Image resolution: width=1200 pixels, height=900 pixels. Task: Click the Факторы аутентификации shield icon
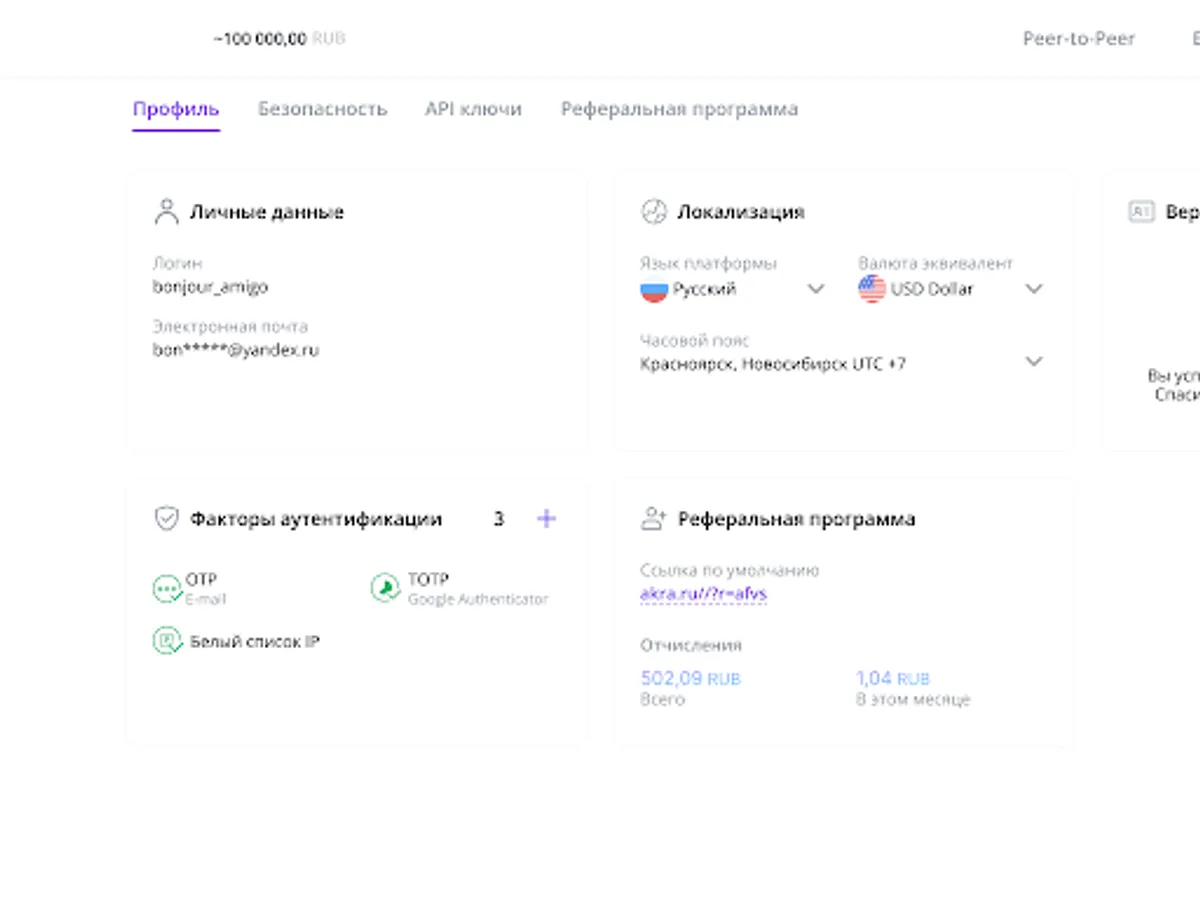tap(166, 519)
